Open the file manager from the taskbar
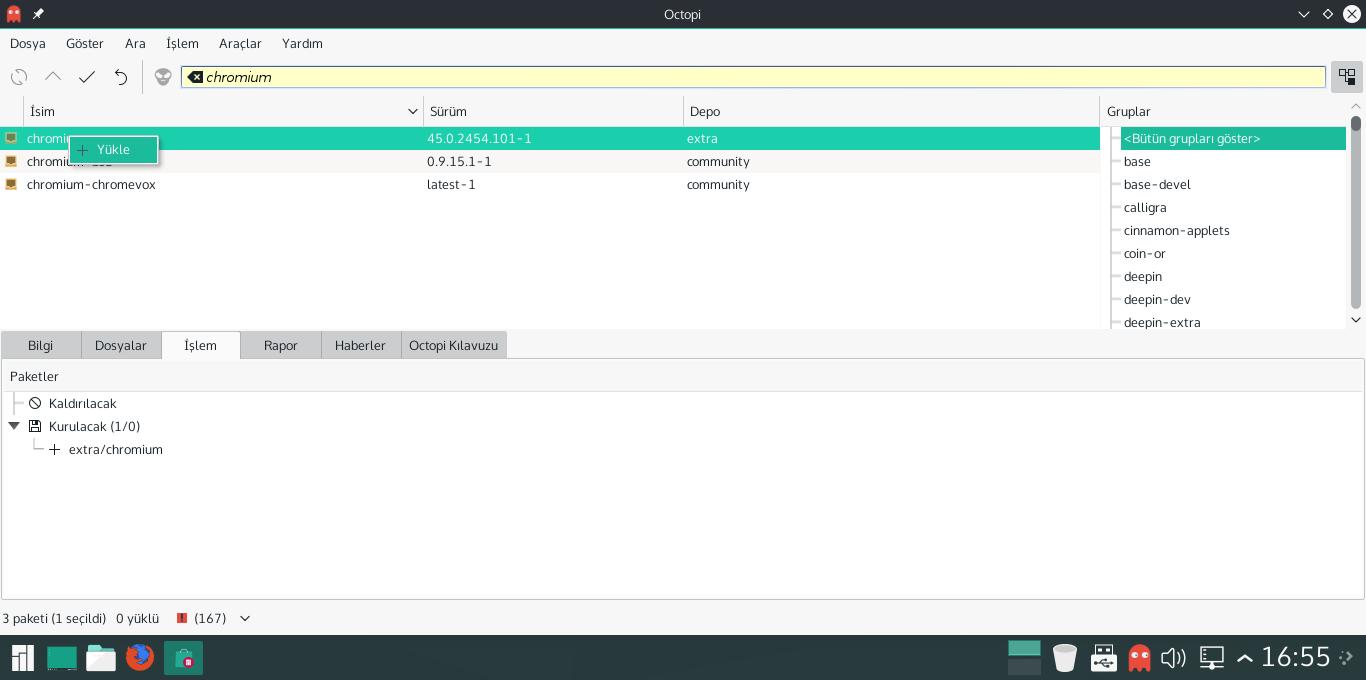Viewport: 1366px width, 680px height. click(101, 658)
